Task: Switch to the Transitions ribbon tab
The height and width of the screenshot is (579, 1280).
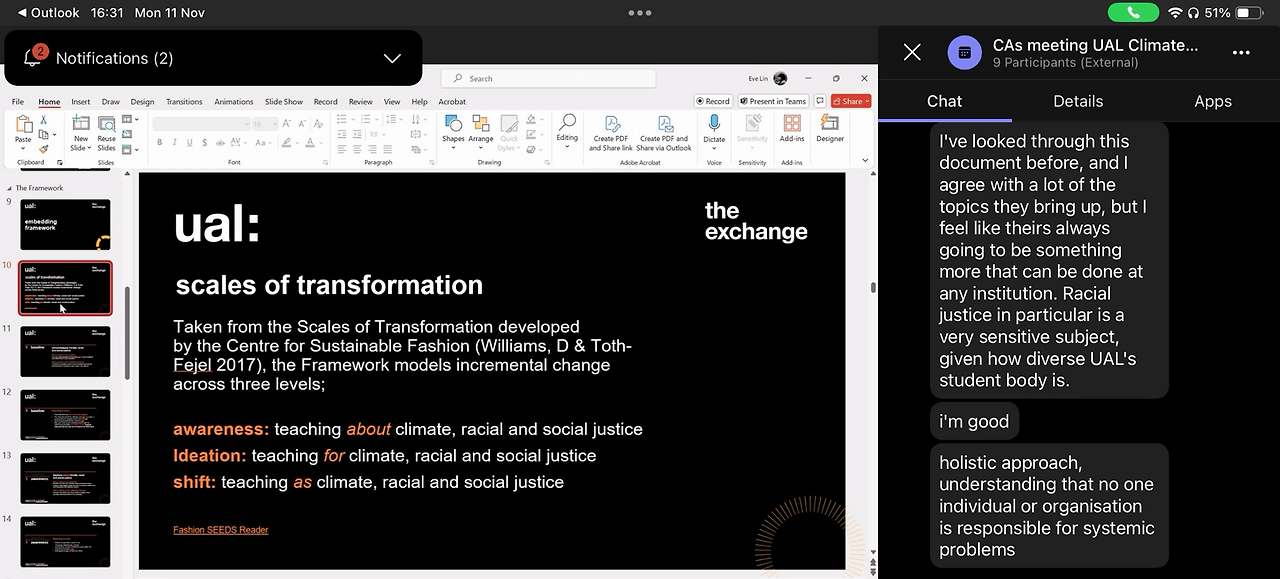Action: [184, 102]
